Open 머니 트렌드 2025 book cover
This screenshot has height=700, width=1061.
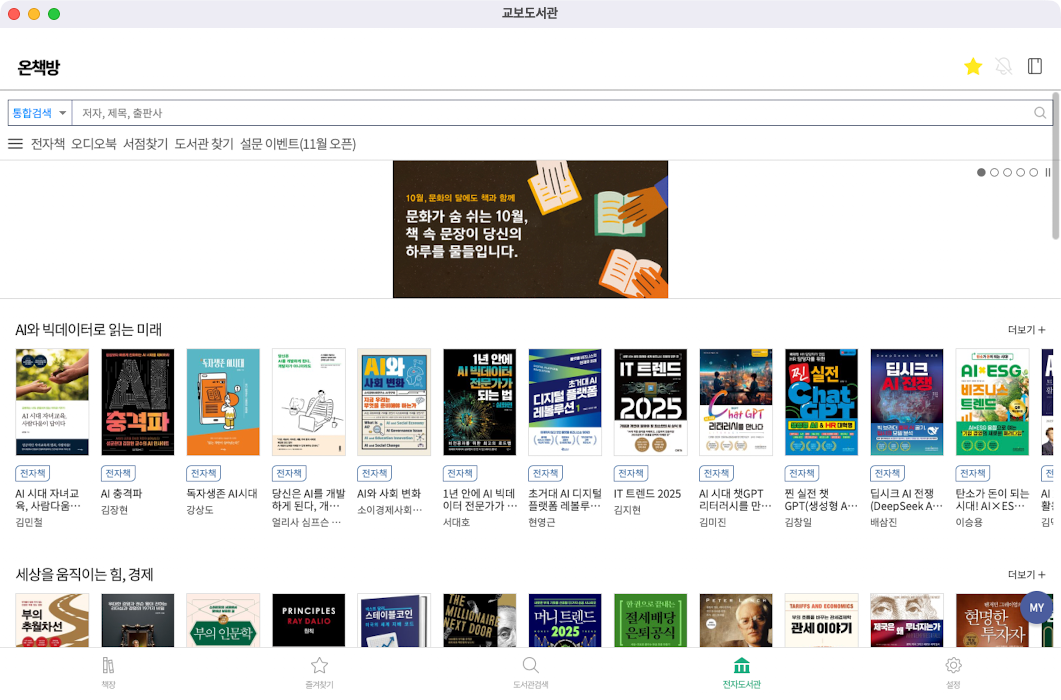[565, 620]
